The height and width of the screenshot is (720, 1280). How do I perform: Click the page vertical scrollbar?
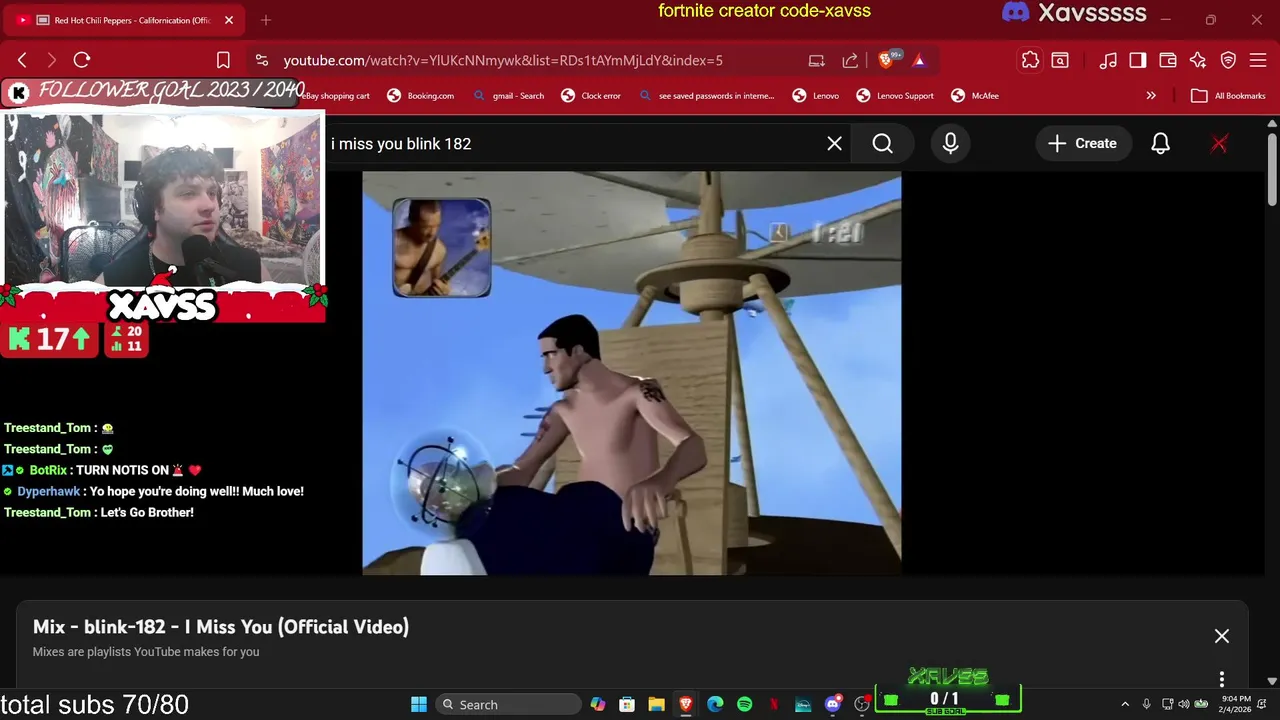(1271, 168)
